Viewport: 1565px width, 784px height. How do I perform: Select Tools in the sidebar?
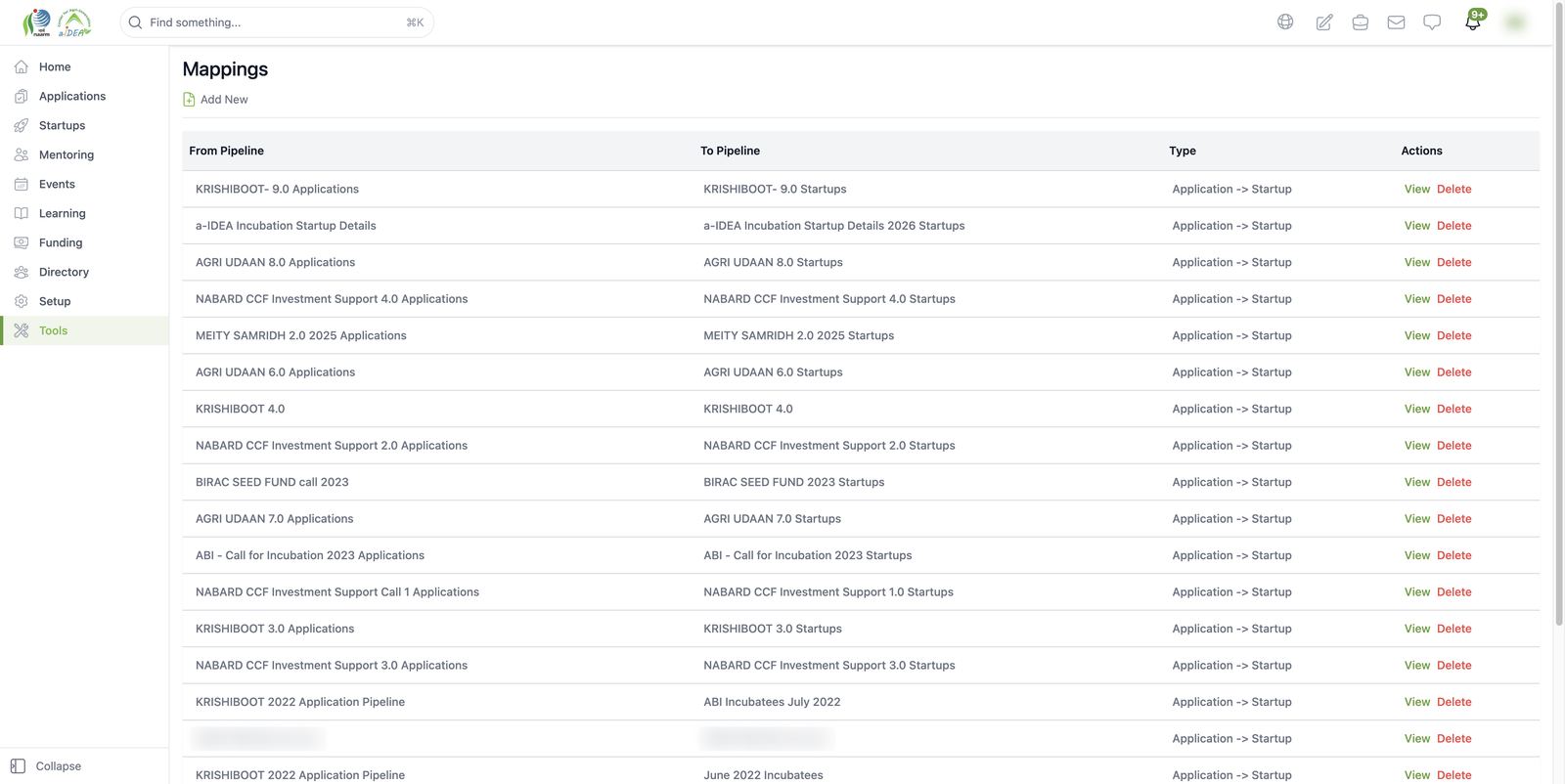click(x=84, y=330)
